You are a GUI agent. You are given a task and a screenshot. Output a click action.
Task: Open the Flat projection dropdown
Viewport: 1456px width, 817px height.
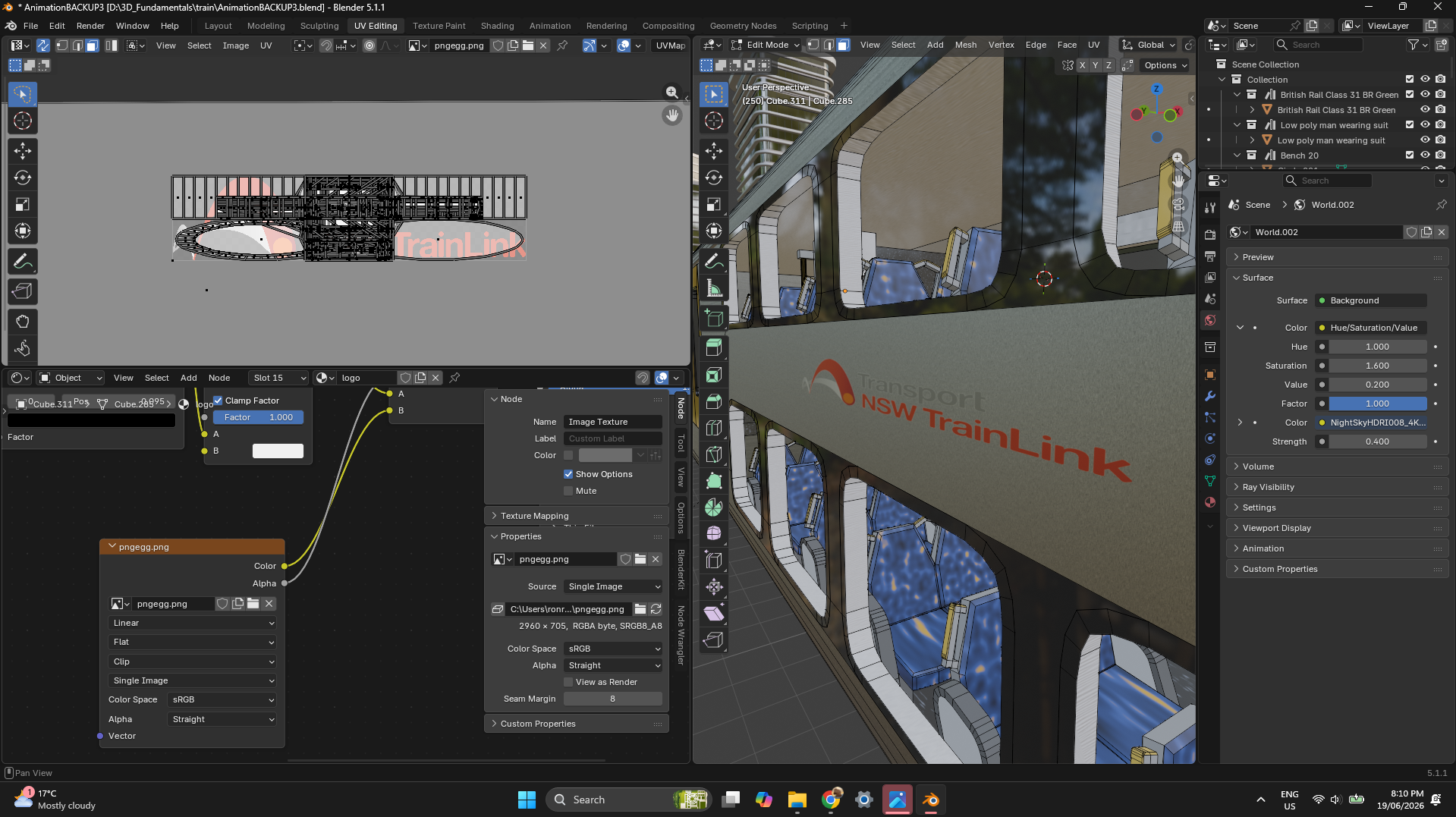193,642
